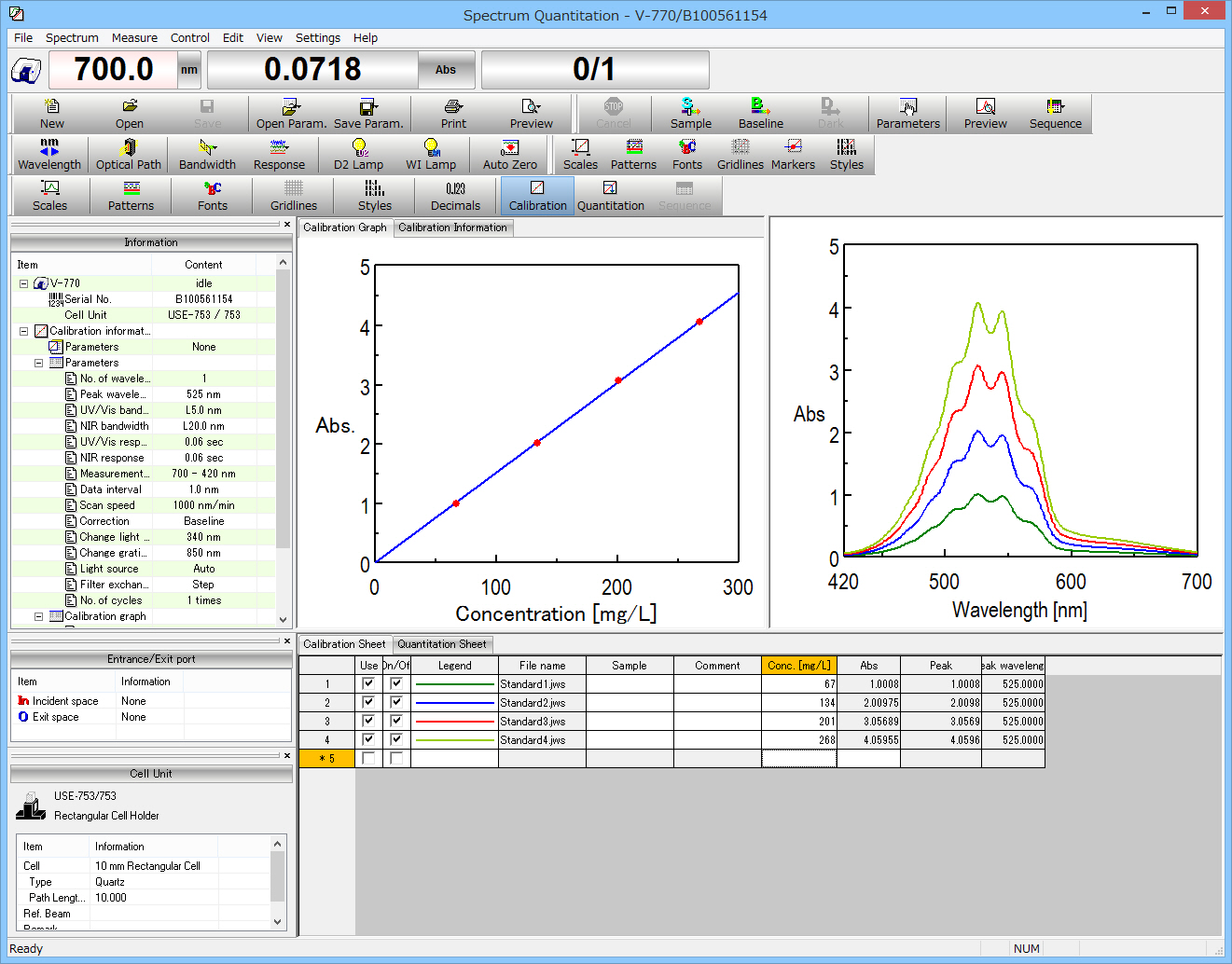Switch to the Quantitation Sheet tab

click(441, 644)
